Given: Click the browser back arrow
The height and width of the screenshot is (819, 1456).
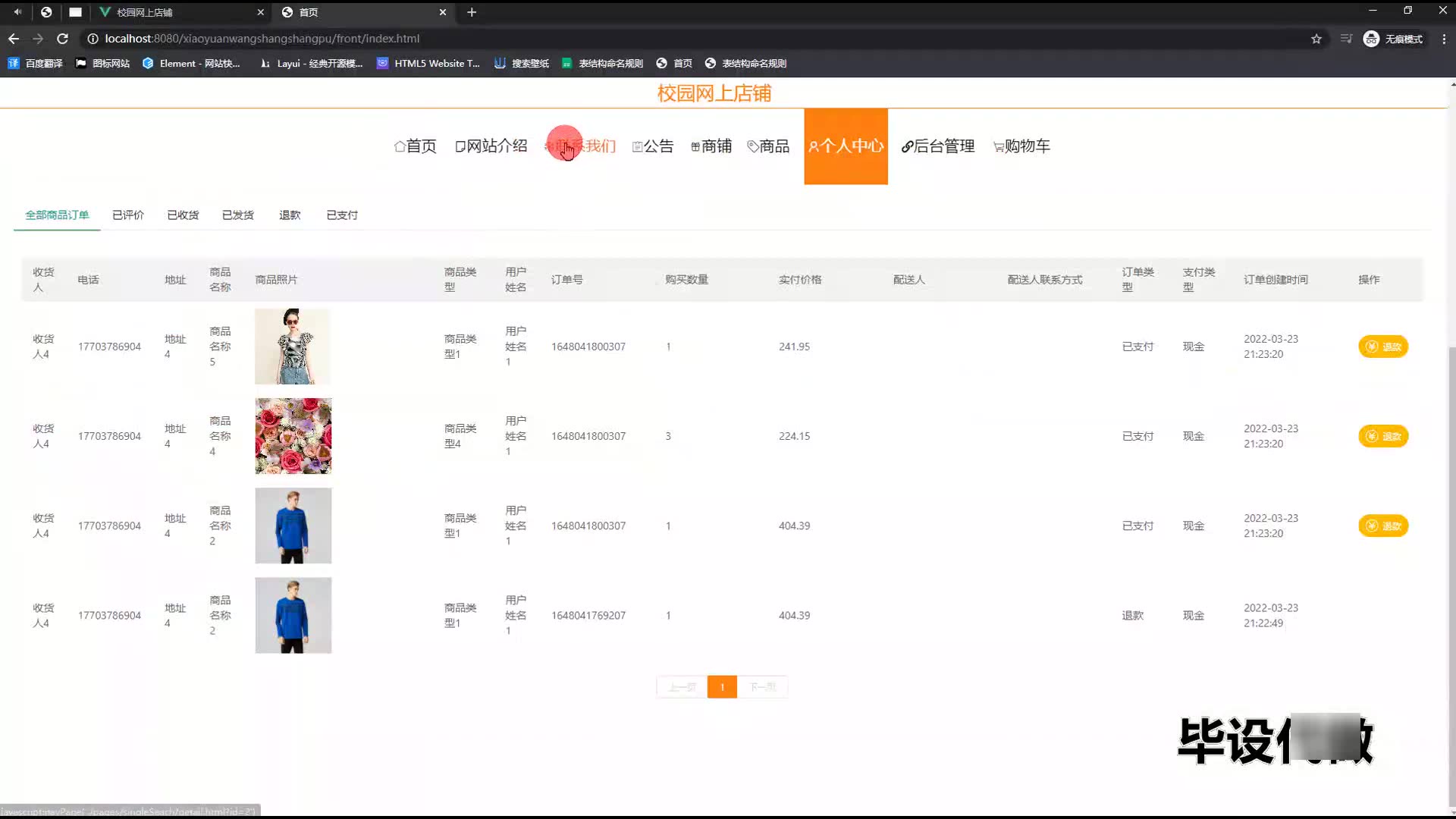Looking at the screenshot, I should pyautogui.click(x=14, y=39).
